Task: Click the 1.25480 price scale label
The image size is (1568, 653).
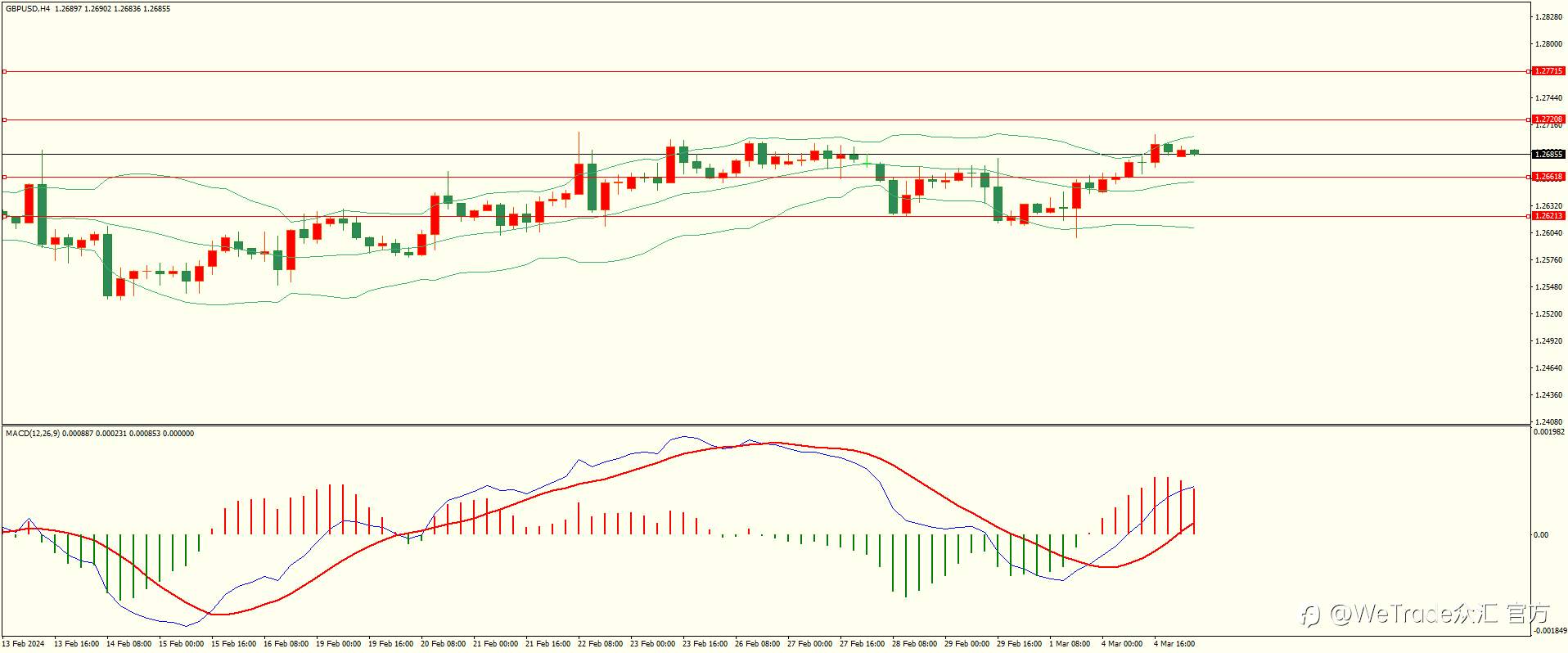Action: [1549, 287]
